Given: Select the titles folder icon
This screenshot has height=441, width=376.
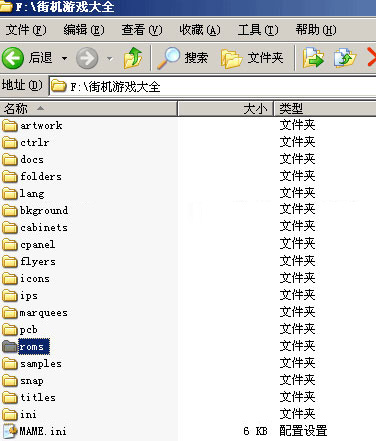Looking at the screenshot, I should [10, 398].
